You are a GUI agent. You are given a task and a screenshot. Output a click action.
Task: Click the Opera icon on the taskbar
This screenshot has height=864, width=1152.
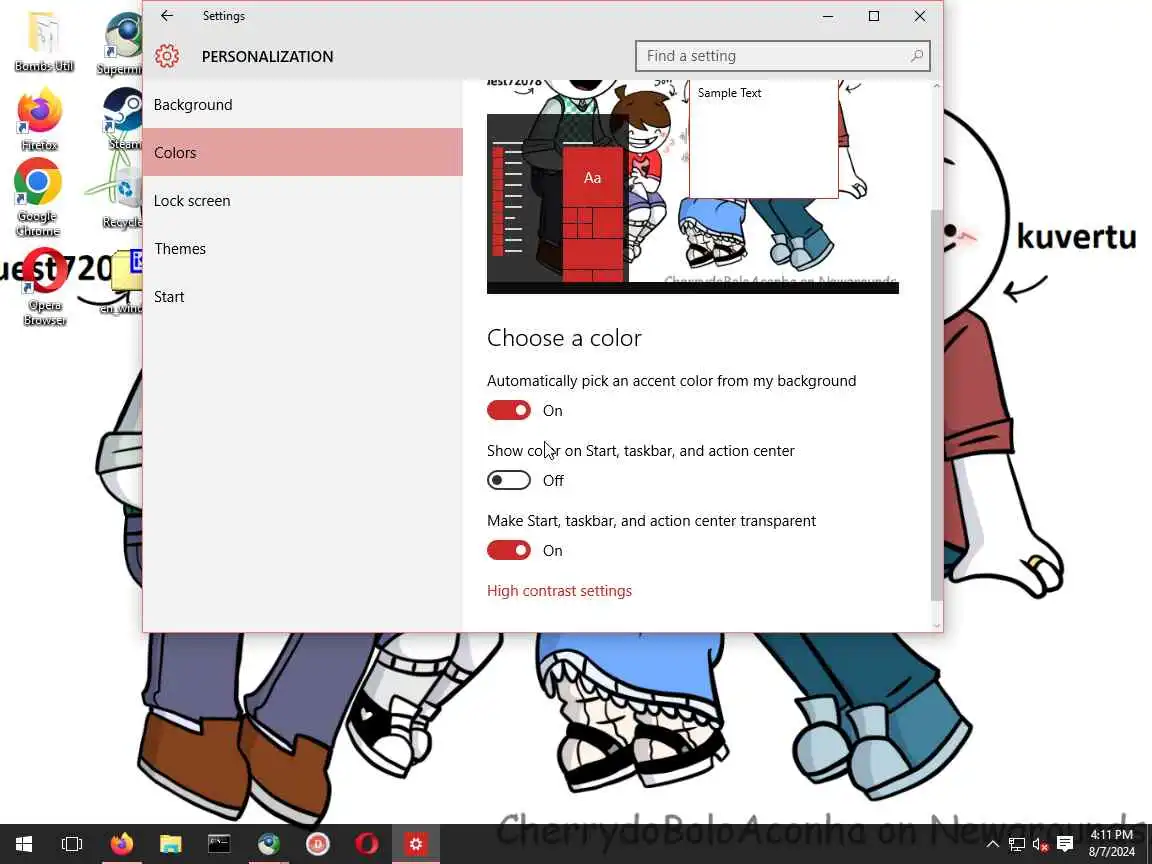tap(367, 844)
